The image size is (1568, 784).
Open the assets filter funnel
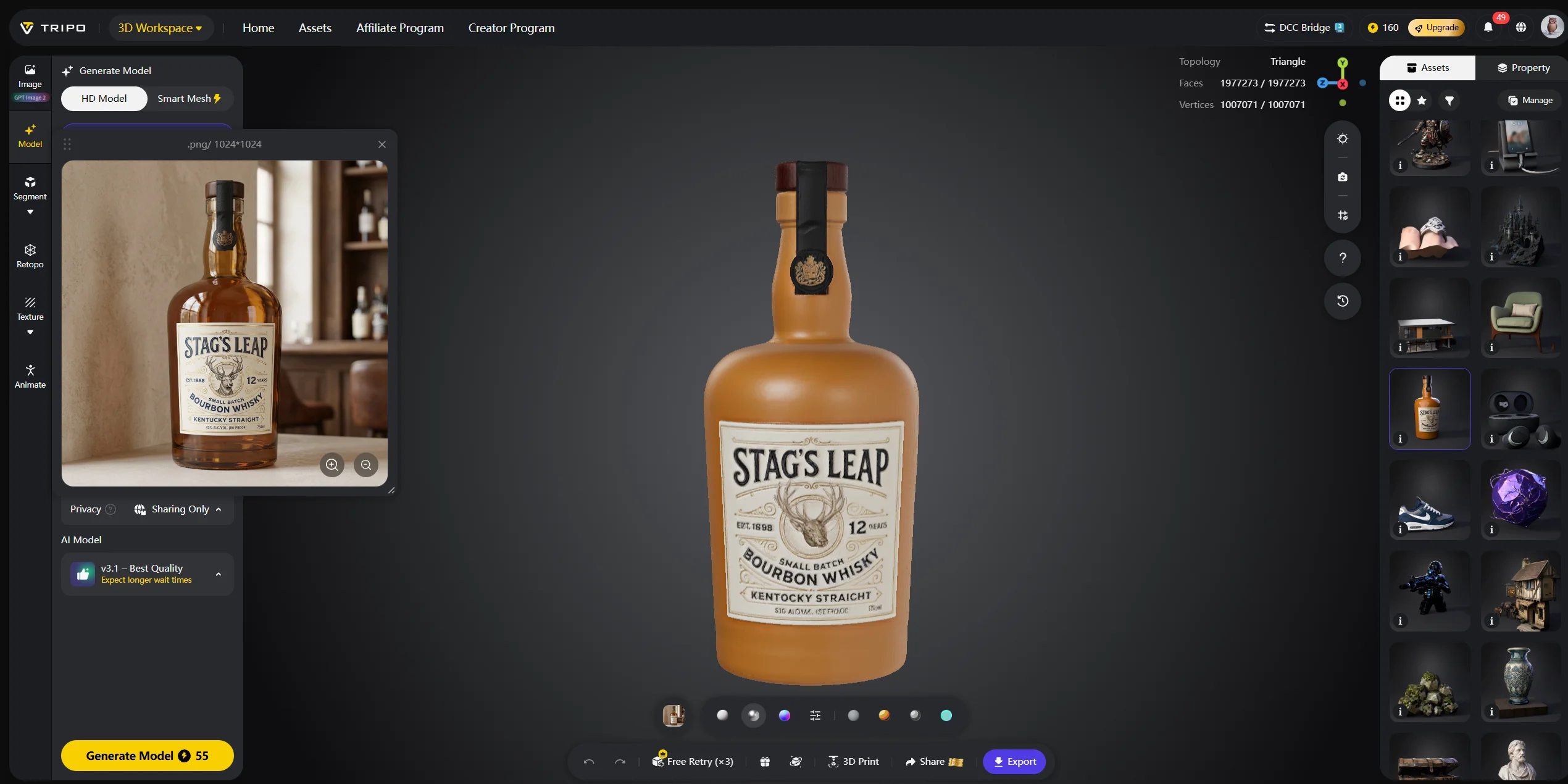1449,101
